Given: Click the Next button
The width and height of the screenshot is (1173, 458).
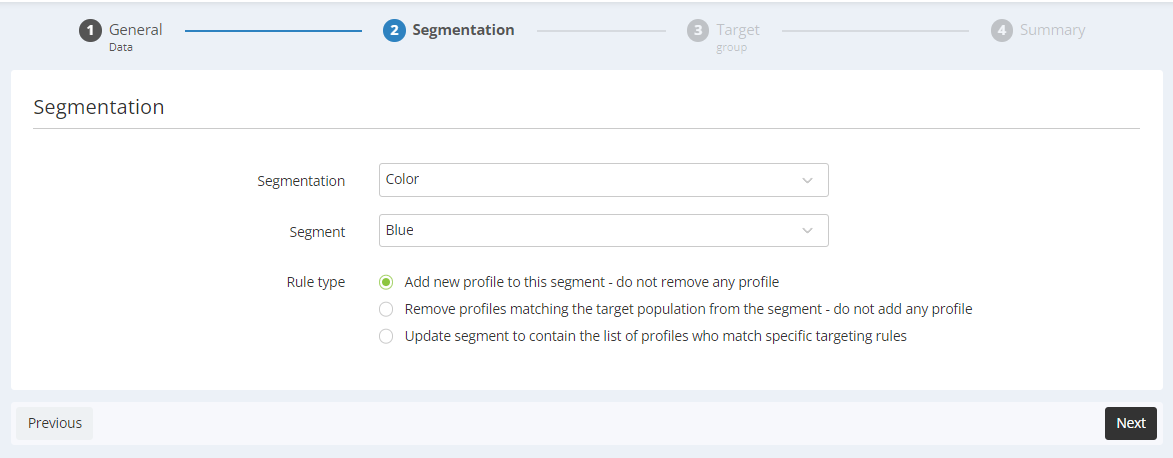Looking at the screenshot, I should pos(1130,424).
